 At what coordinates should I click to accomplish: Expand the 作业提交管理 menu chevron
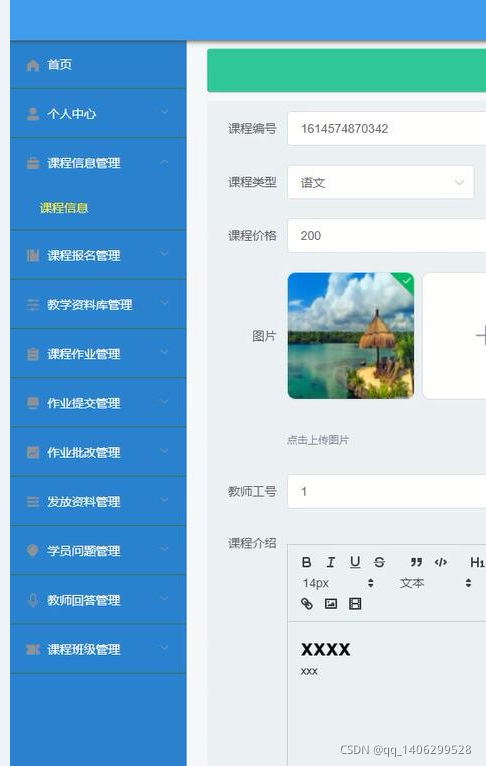(165, 401)
